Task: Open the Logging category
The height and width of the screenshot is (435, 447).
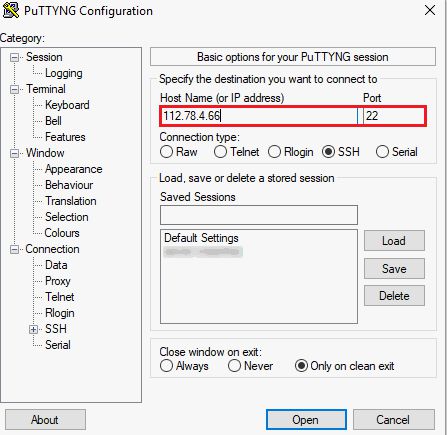Action: pos(64,73)
